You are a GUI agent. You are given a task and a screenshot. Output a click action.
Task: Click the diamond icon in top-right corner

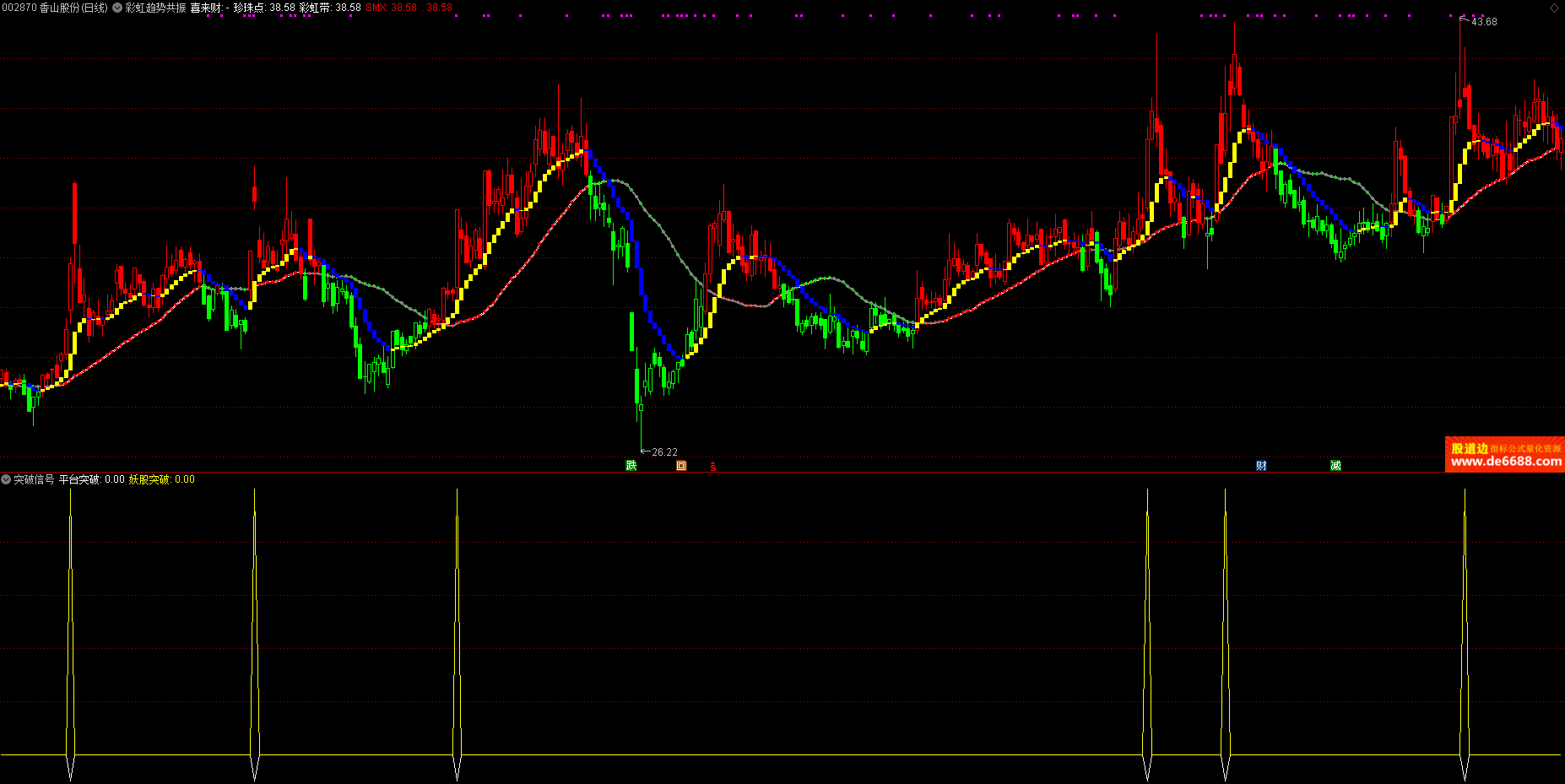click(x=1554, y=8)
